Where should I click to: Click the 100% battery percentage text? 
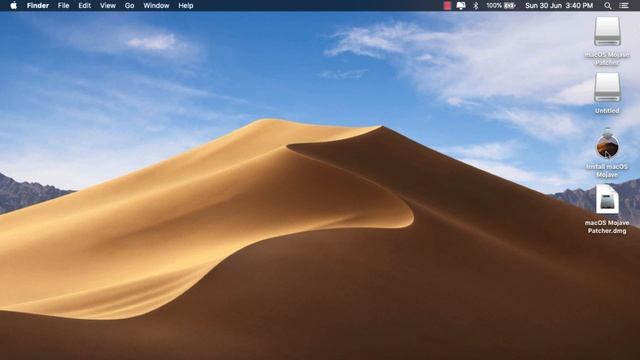494,6
